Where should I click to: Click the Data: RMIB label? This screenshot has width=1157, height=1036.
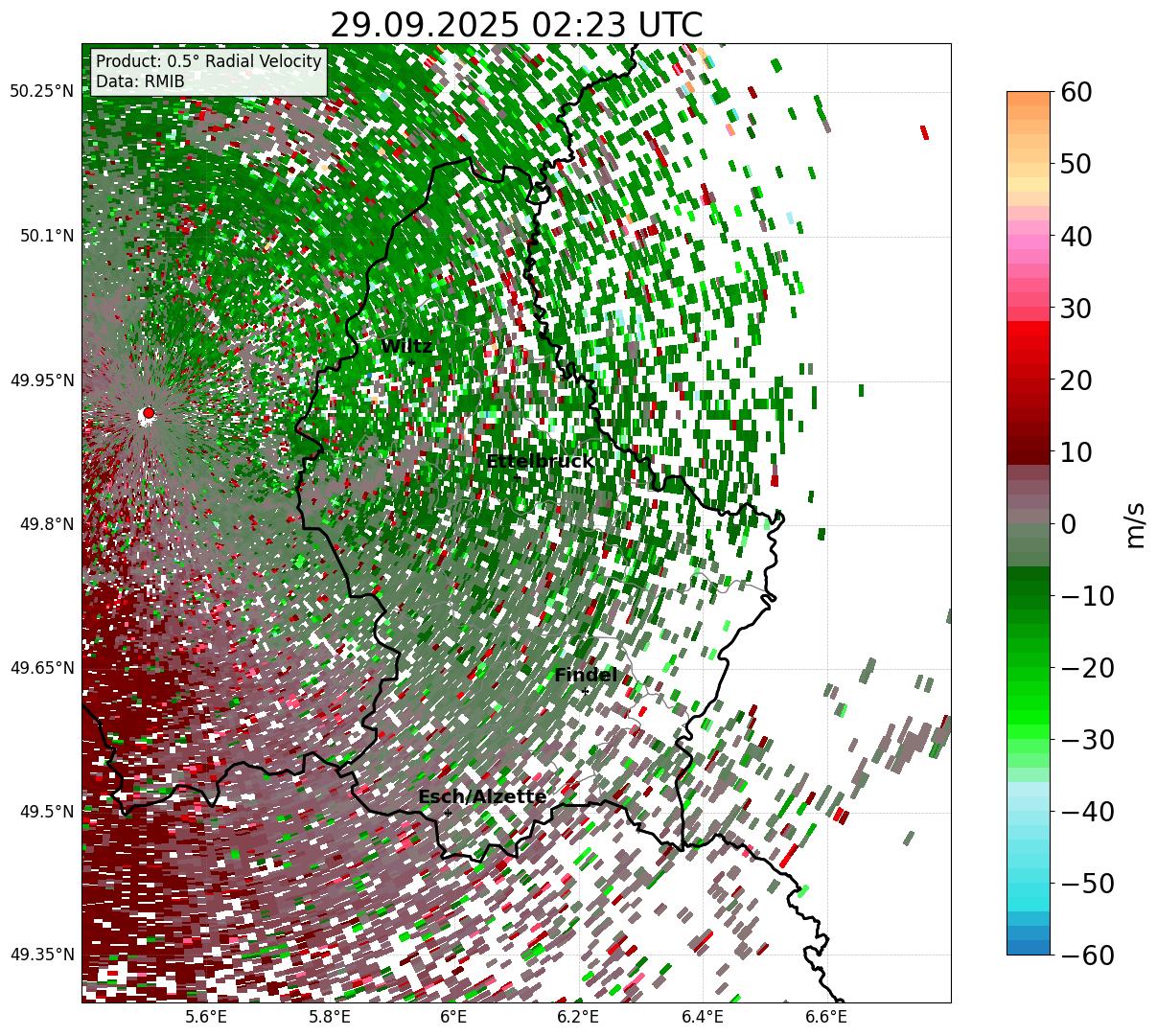pyautogui.click(x=140, y=82)
